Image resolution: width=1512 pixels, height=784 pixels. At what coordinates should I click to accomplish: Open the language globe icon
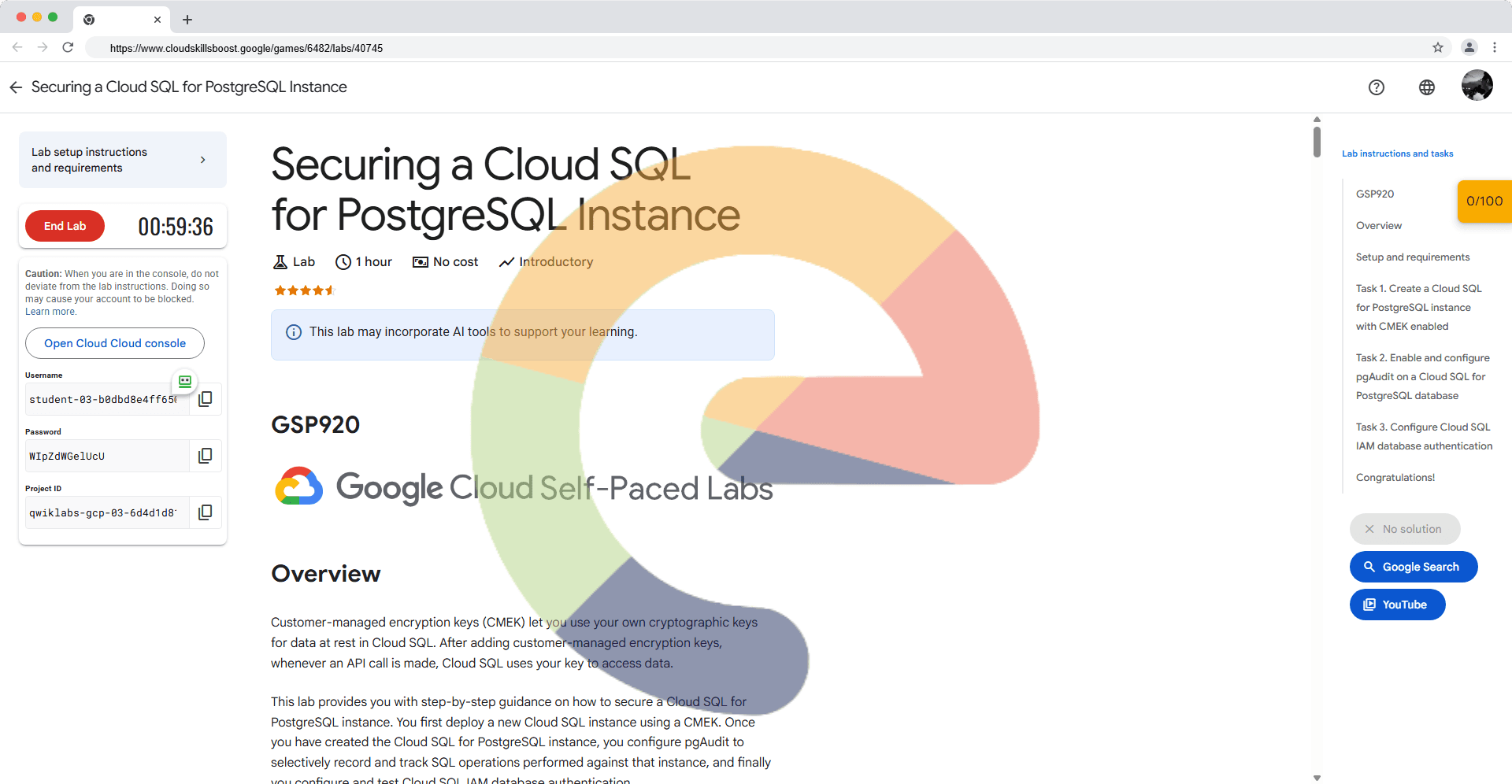pos(1426,87)
